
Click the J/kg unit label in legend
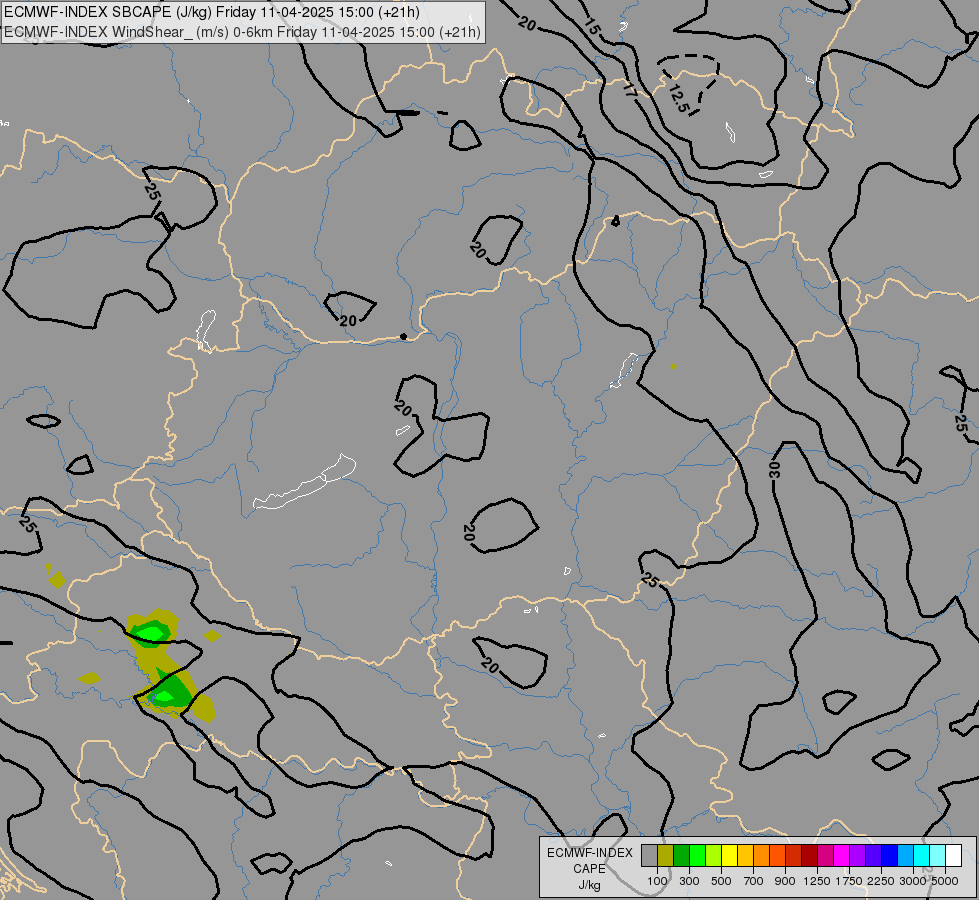pyautogui.click(x=589, y=885)
